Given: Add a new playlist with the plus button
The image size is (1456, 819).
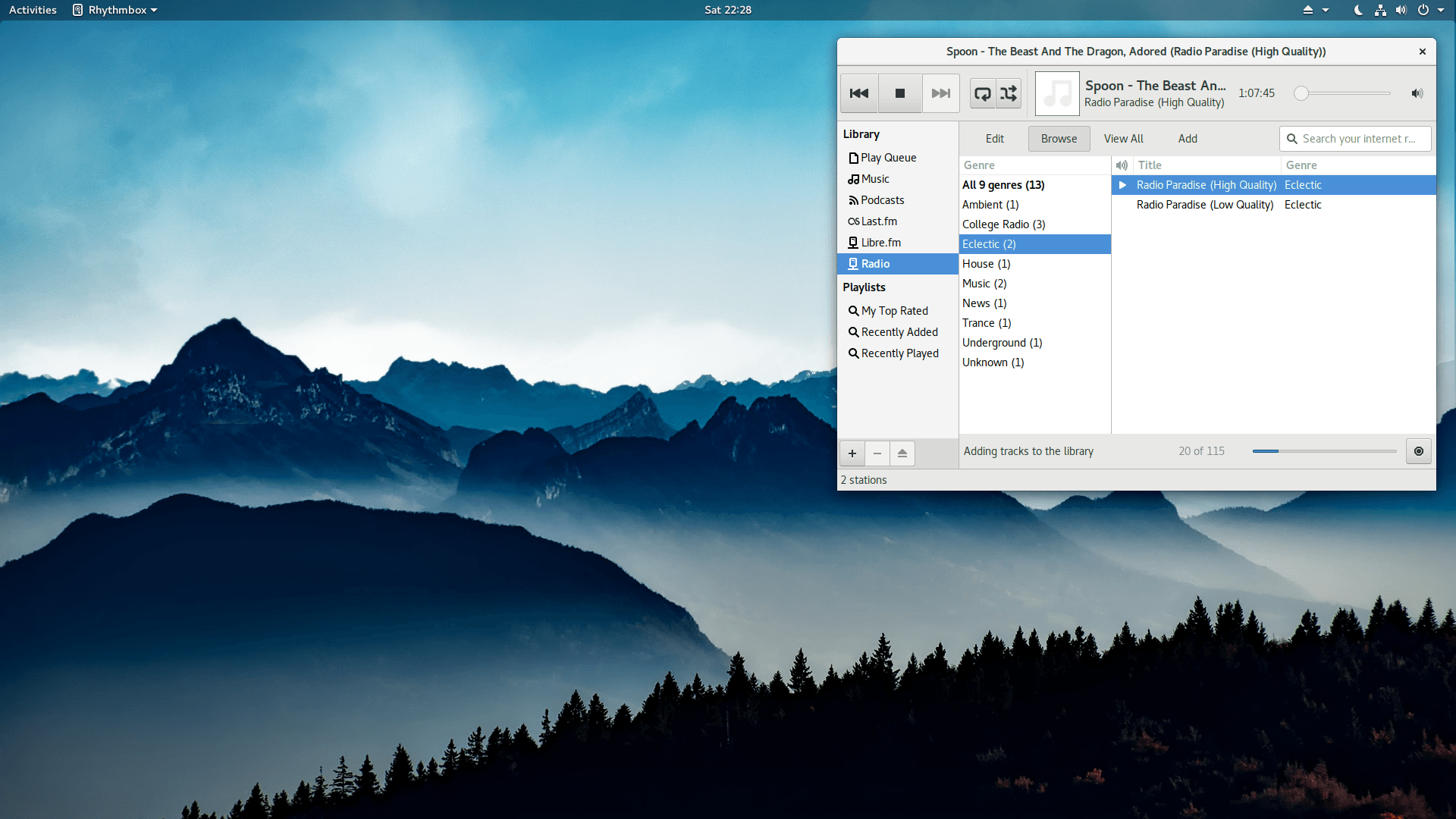Looking at the screenshot, I should pyautogui.click(x=852, y=453).
